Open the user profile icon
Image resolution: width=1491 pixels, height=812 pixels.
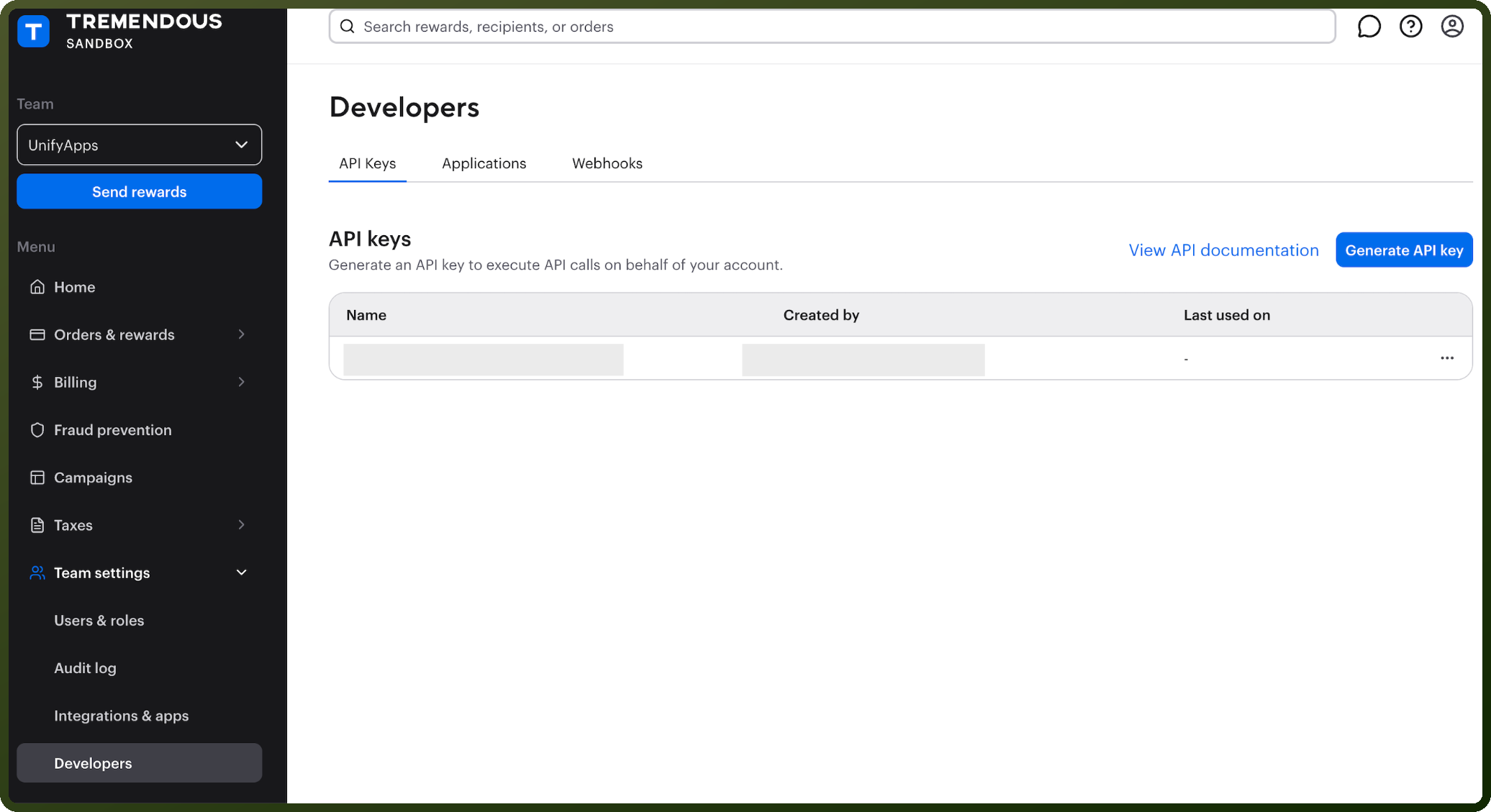1452,27
